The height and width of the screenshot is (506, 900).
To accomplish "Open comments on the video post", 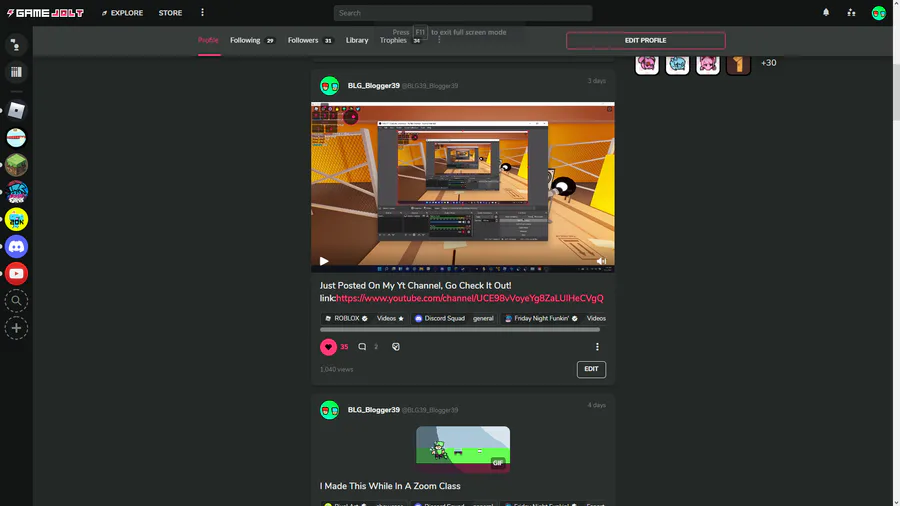I will tap(362, 347).
